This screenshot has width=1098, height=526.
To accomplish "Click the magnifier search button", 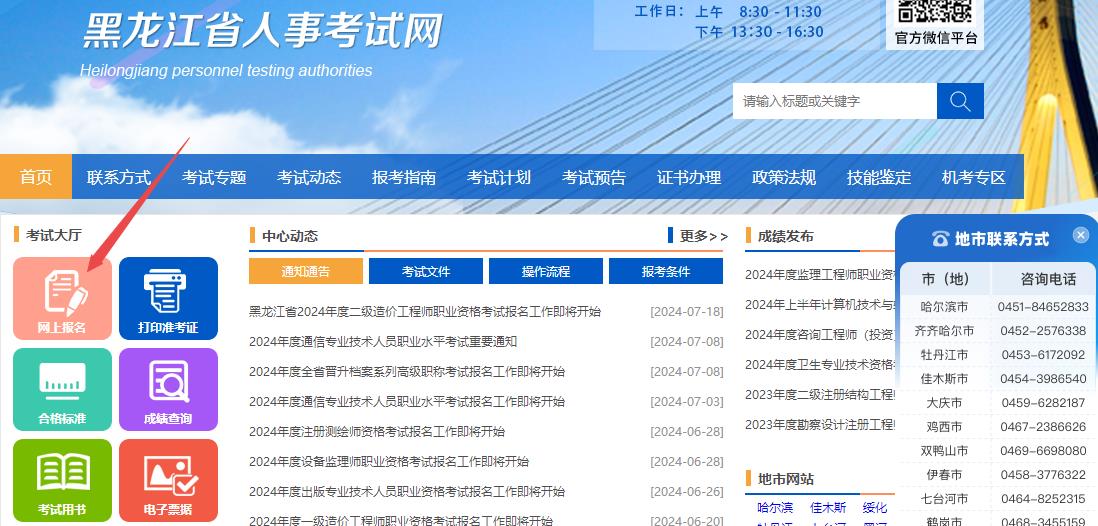I will (x=960, y=101).
